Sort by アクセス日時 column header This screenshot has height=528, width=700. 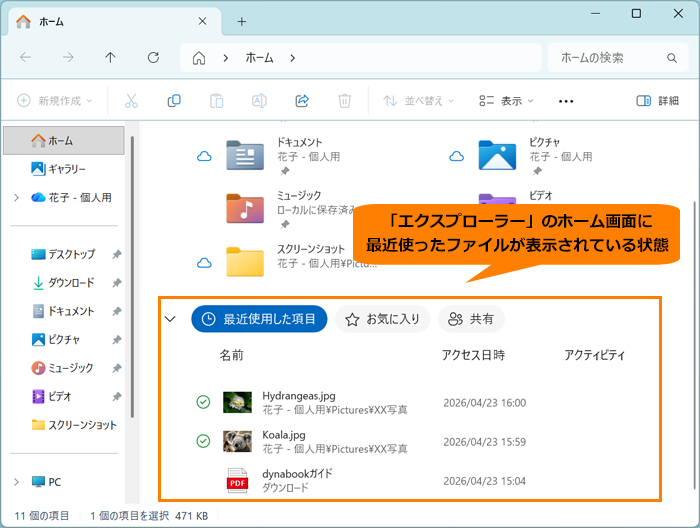pyautogui.click(x=473, y=355)
